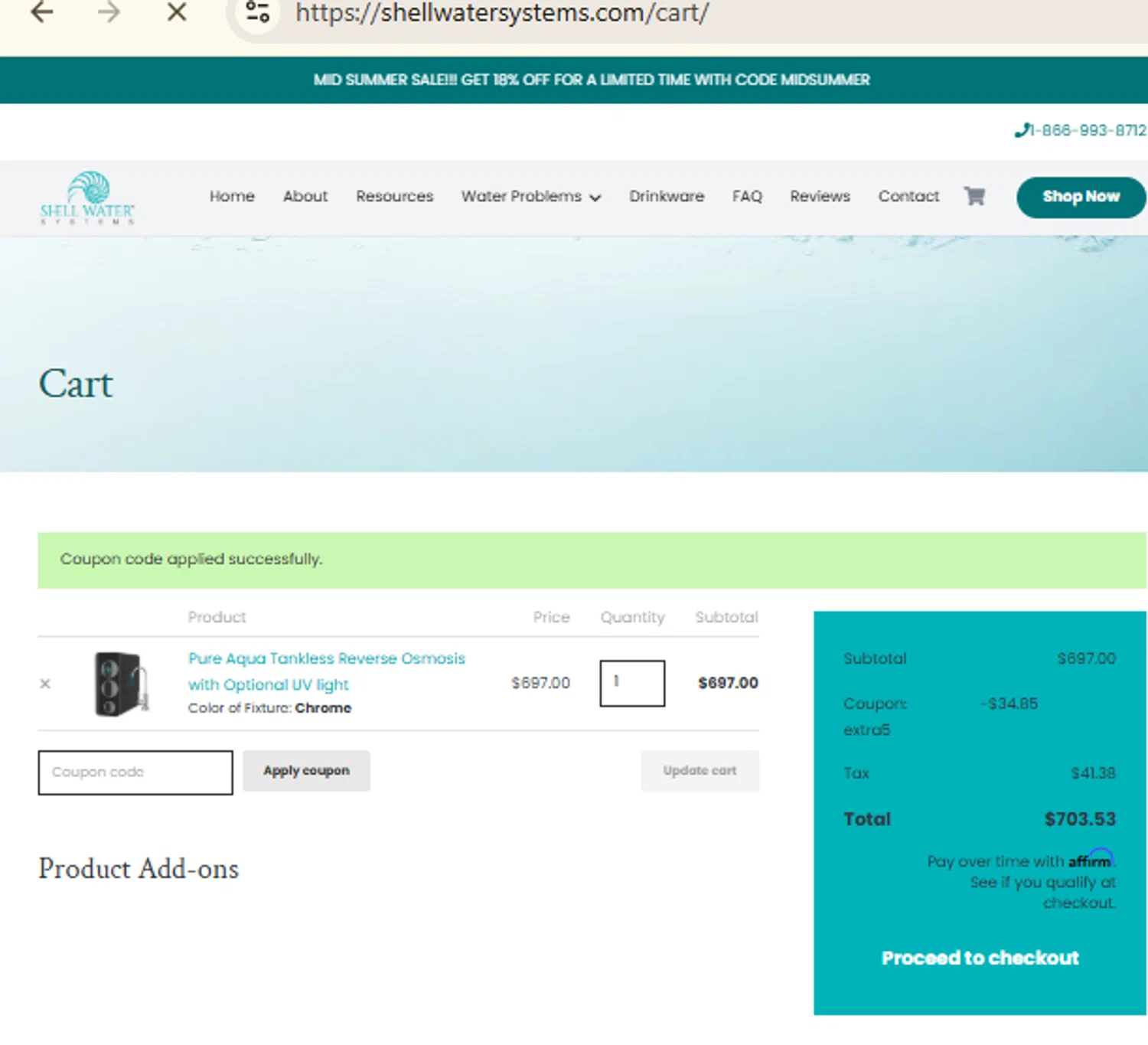Go back using the browser back arrow
The image size is (1148, 1045).
tap(42, 11)
